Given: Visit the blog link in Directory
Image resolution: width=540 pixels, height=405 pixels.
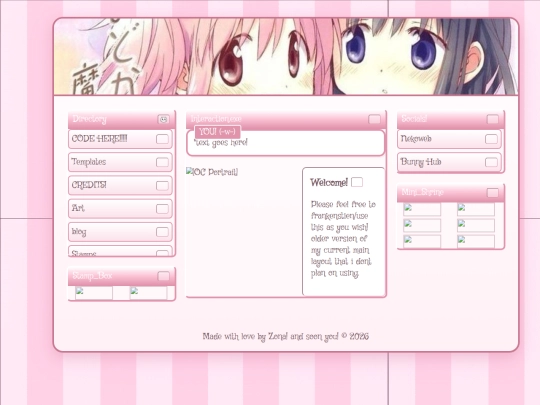Looking at the screenshot, I should (x=120, y=232).
